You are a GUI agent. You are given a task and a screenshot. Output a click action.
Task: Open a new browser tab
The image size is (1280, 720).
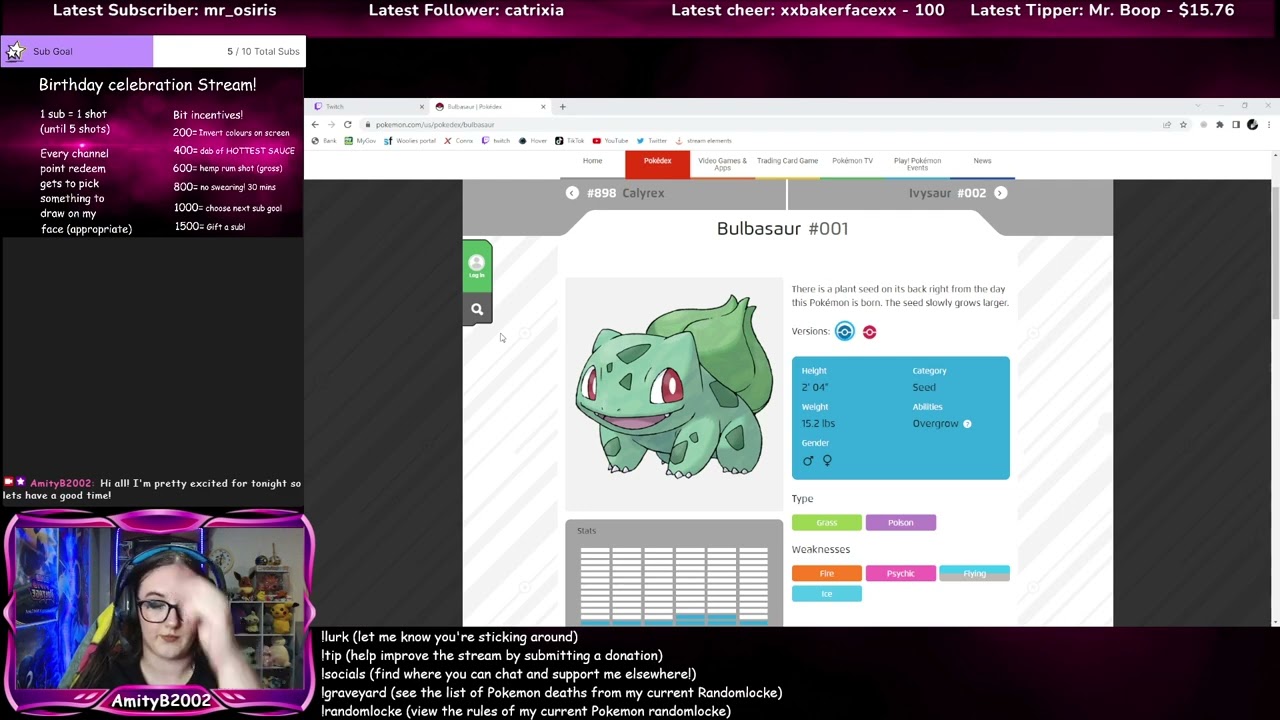tap(562, 106)
